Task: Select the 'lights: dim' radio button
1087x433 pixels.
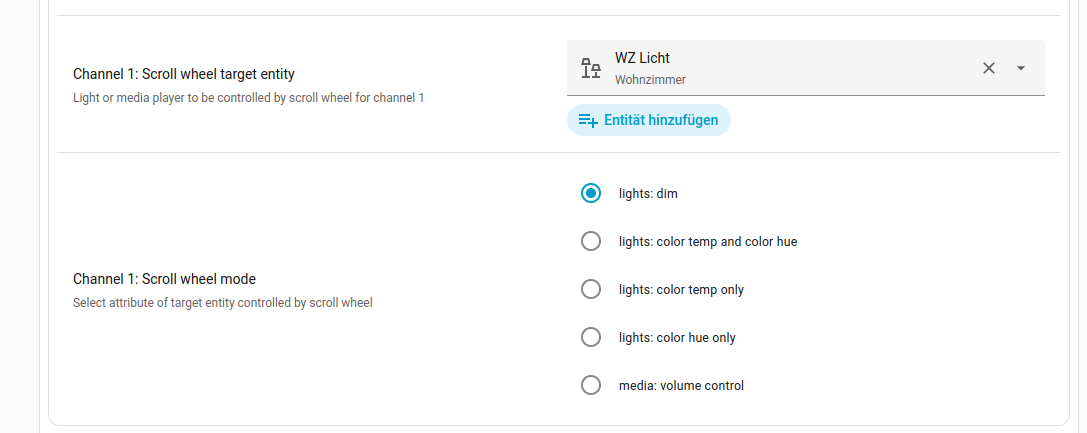Action: (x=591, y=193)
